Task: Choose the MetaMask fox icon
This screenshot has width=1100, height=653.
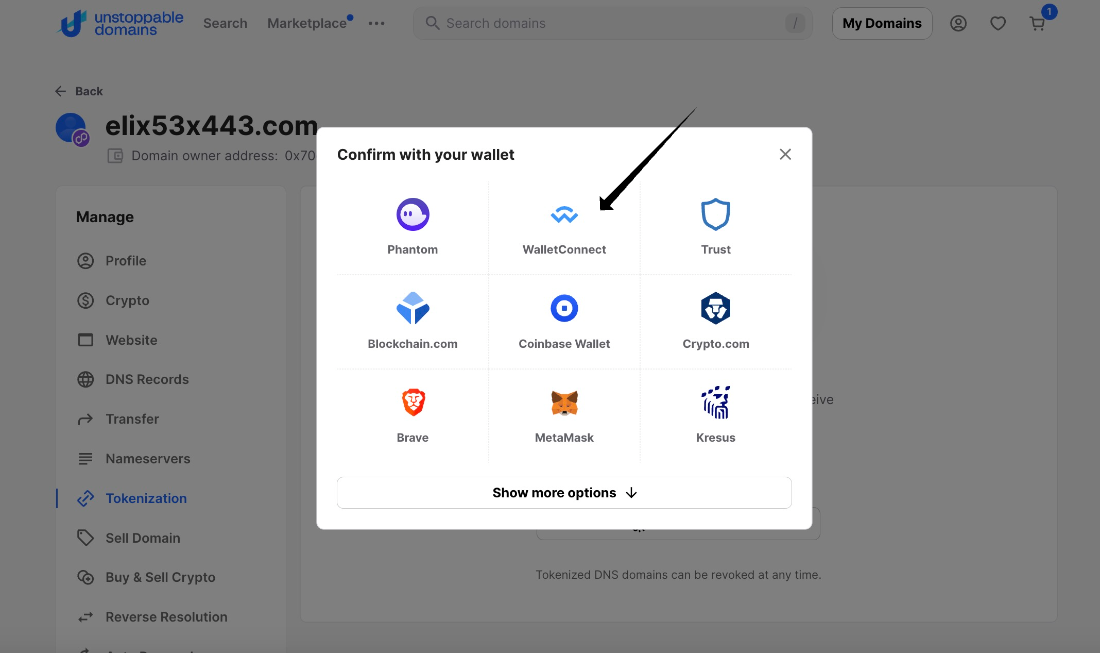Action: (x=564, y=403)
